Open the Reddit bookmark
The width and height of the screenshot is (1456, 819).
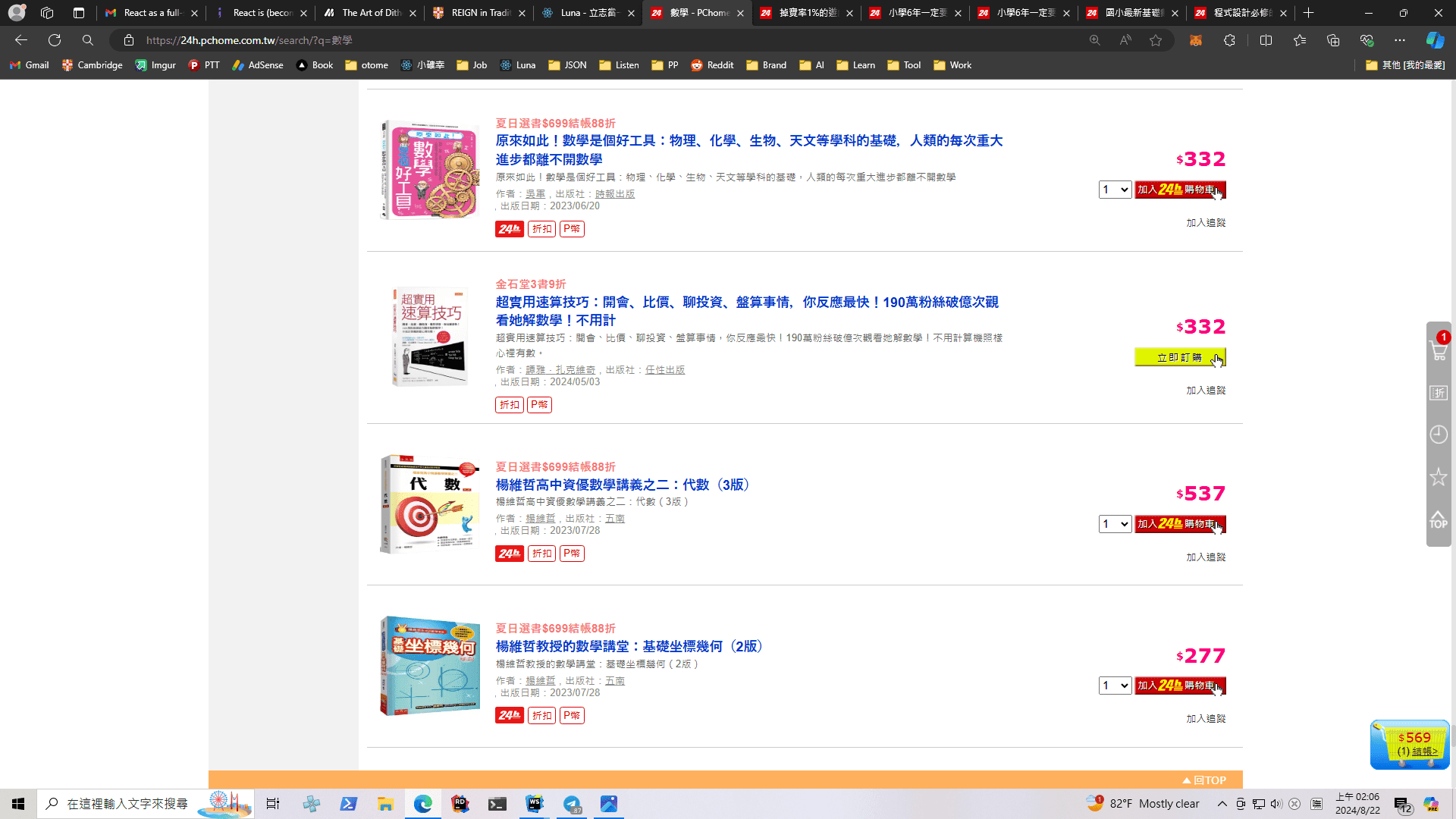pyautogui.click(x=712, y=65)
